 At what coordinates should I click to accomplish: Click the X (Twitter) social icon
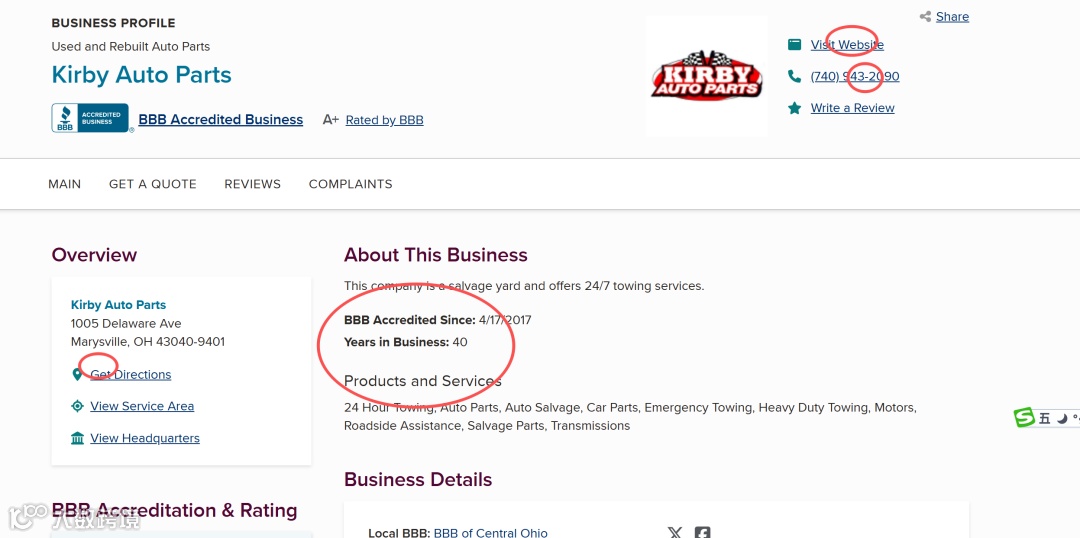[675, 532]
